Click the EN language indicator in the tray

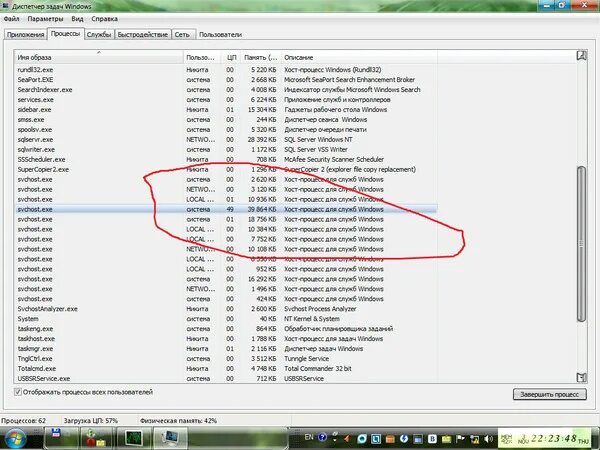click(309, 437)
